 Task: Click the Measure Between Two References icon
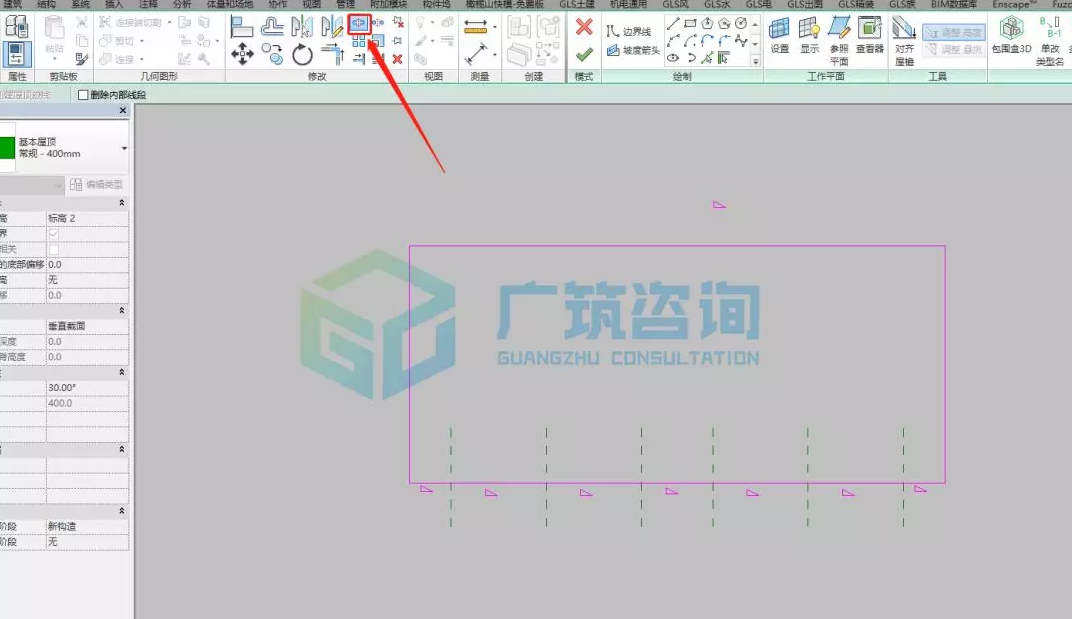pos(476,27)
